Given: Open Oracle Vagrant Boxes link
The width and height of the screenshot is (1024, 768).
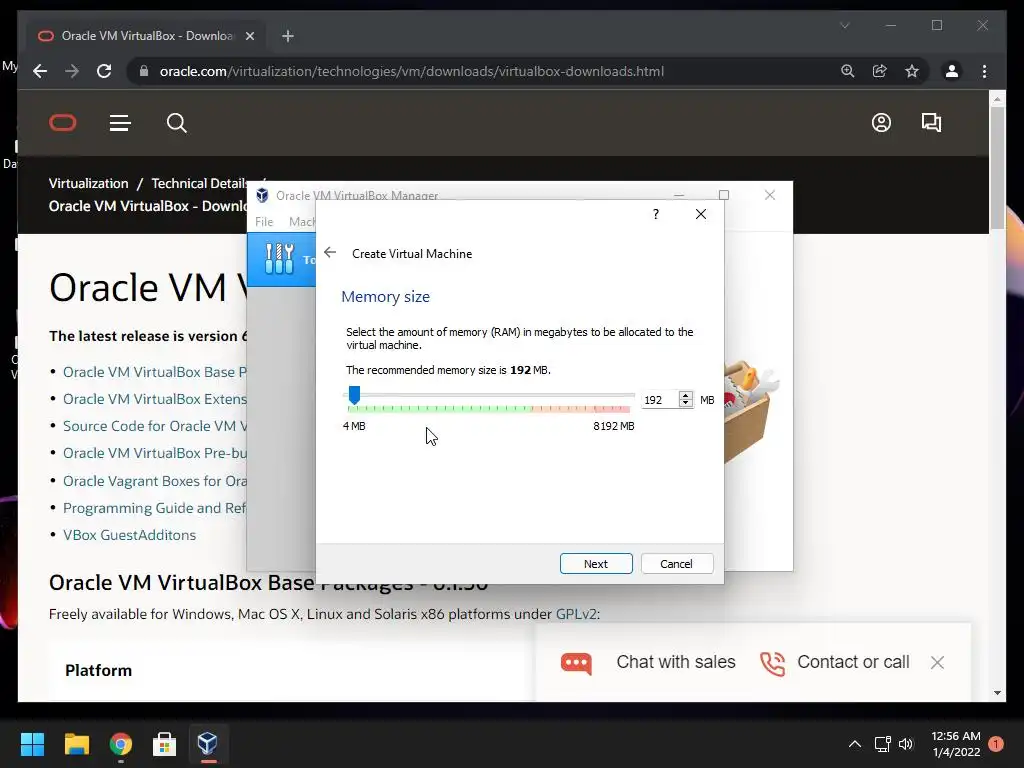Looking at the screenshot, I should click(155, 481).
